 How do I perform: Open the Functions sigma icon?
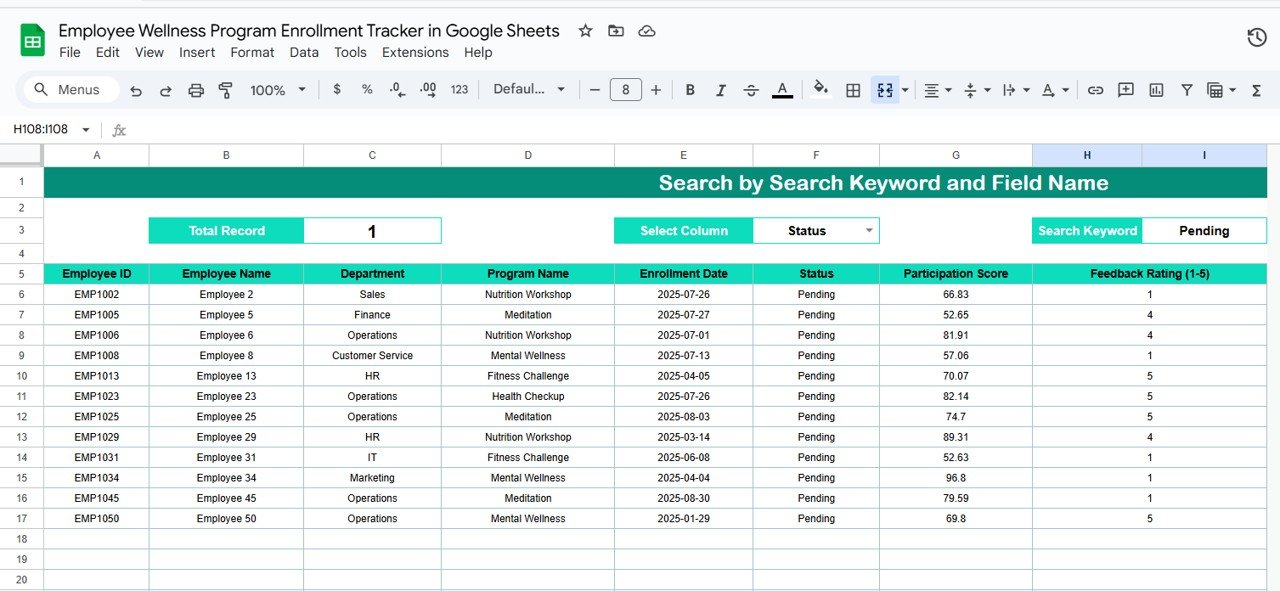click(x=1256, y=90)
